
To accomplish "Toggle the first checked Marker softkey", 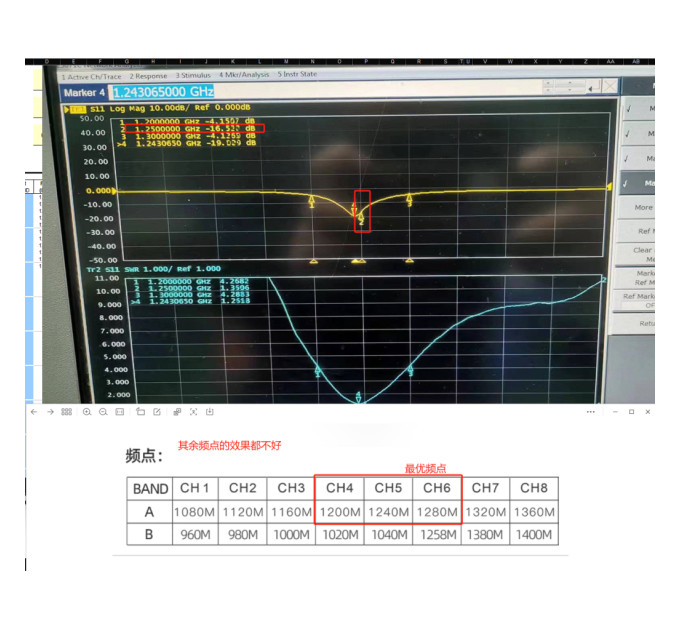I will 638,108.
